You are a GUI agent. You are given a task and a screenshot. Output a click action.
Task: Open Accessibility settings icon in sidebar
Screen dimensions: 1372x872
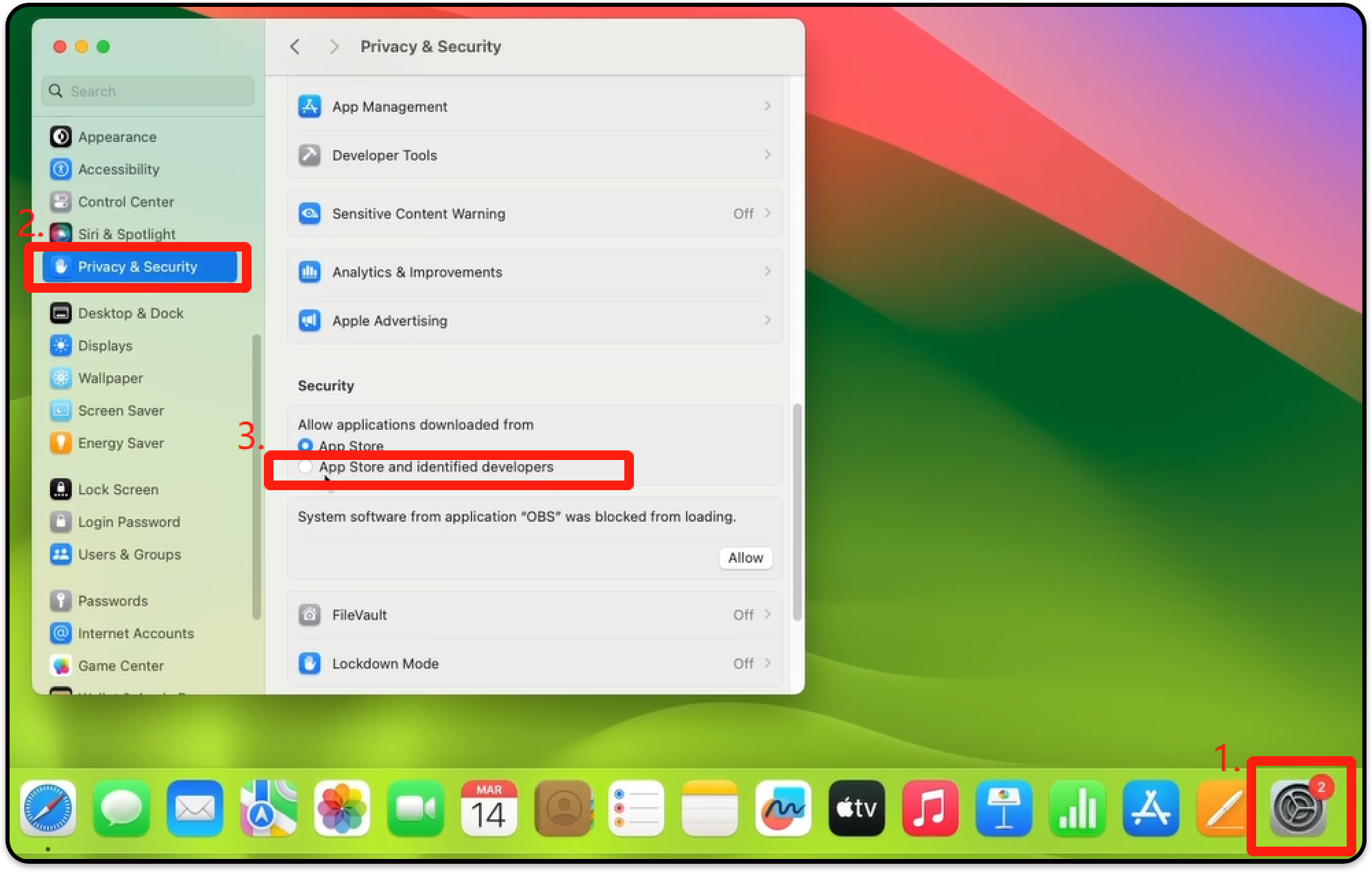pos(61,169)
